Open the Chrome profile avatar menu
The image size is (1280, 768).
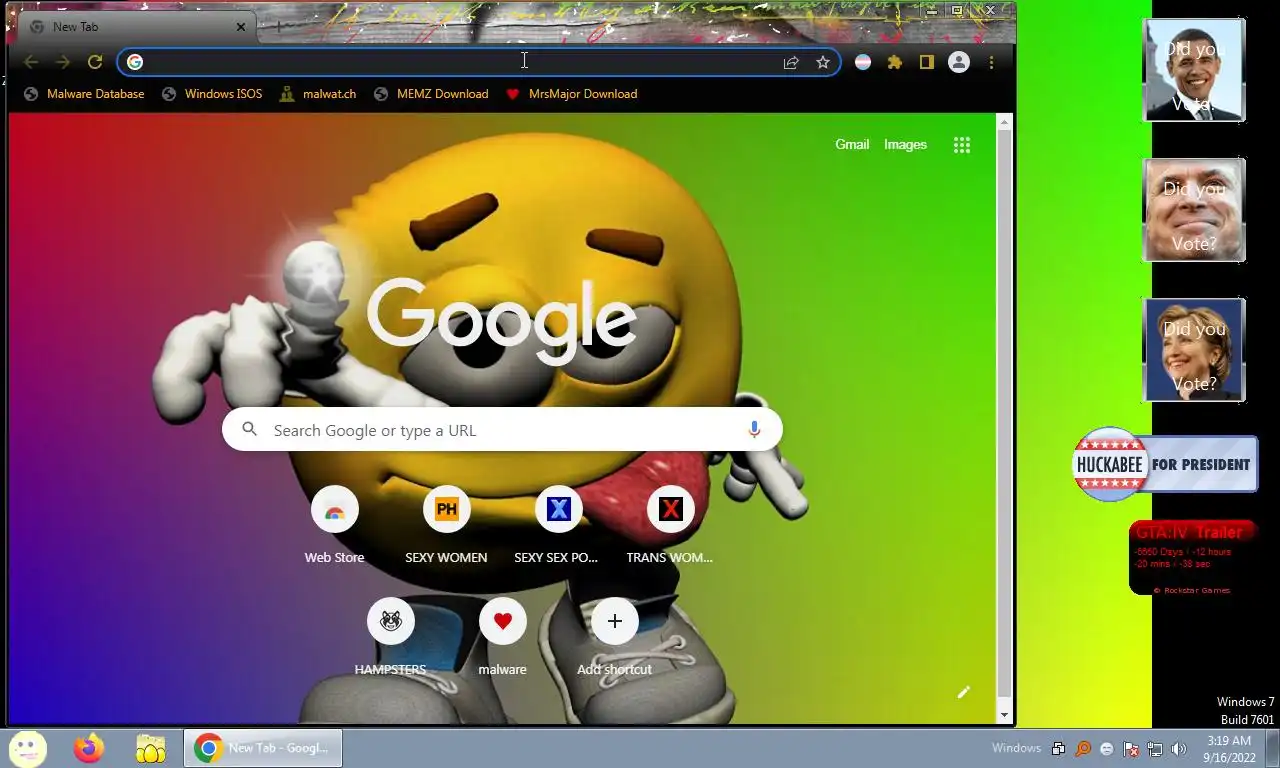tap(959, 62)
